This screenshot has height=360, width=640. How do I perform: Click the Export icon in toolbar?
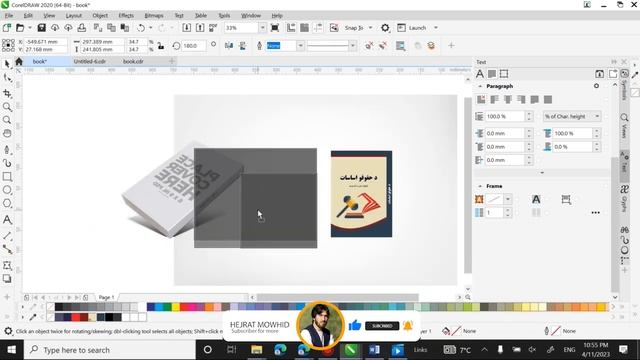pyautogui.click(x=200, y=28)
